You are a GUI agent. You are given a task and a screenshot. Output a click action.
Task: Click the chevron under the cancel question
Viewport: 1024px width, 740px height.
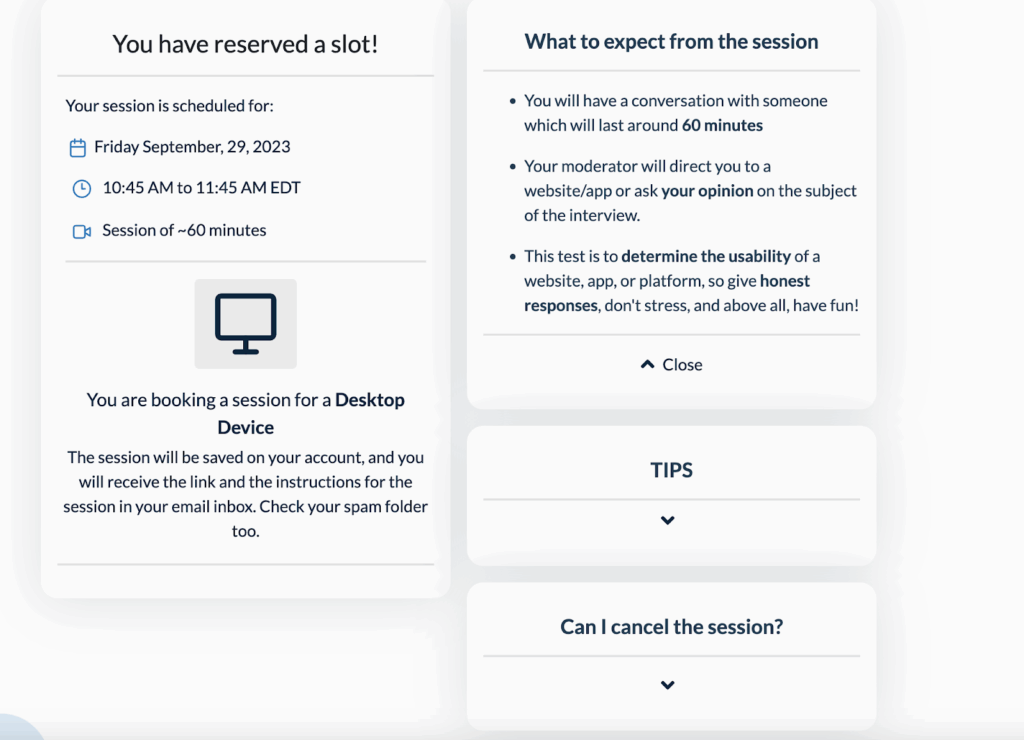pos(667,685)
